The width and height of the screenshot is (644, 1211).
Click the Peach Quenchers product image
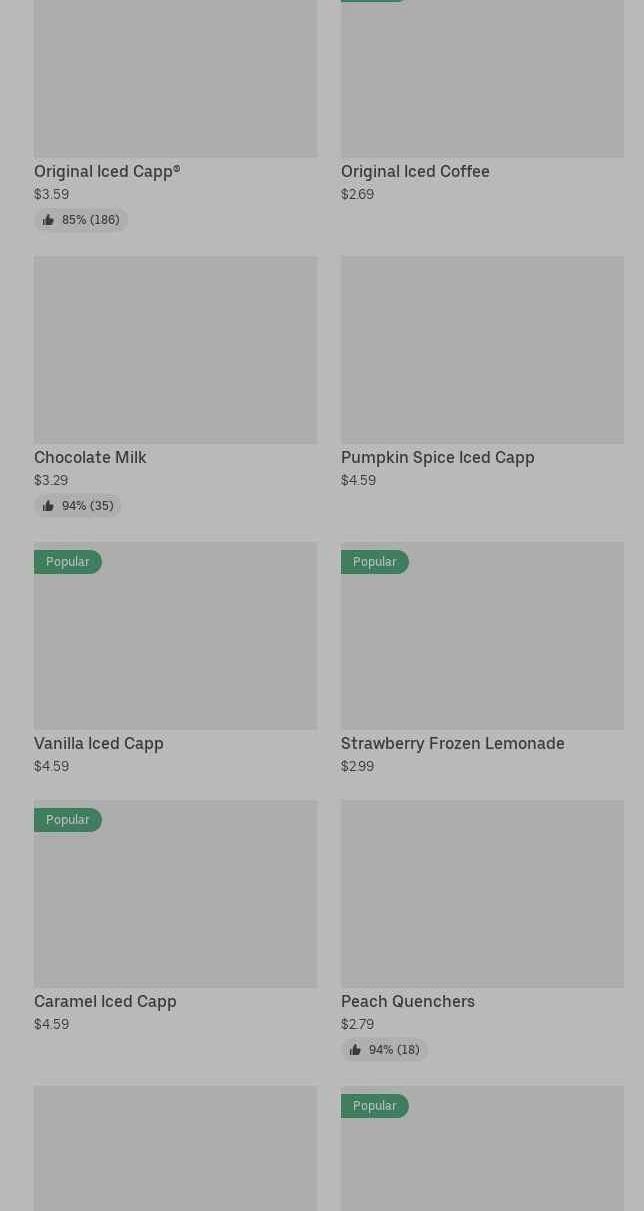[482, 894]
